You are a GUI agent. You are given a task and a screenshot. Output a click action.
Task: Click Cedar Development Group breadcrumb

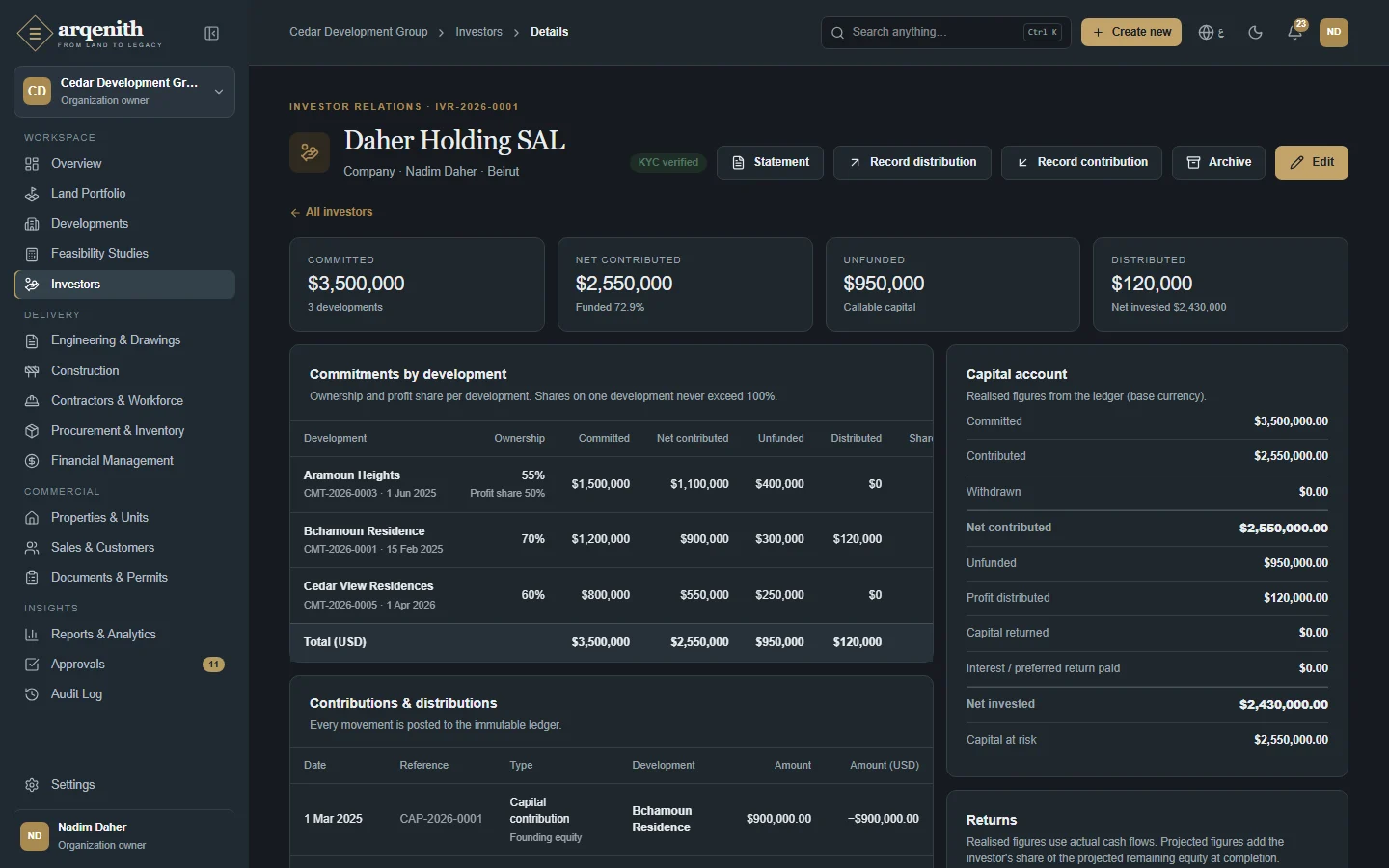359,32
